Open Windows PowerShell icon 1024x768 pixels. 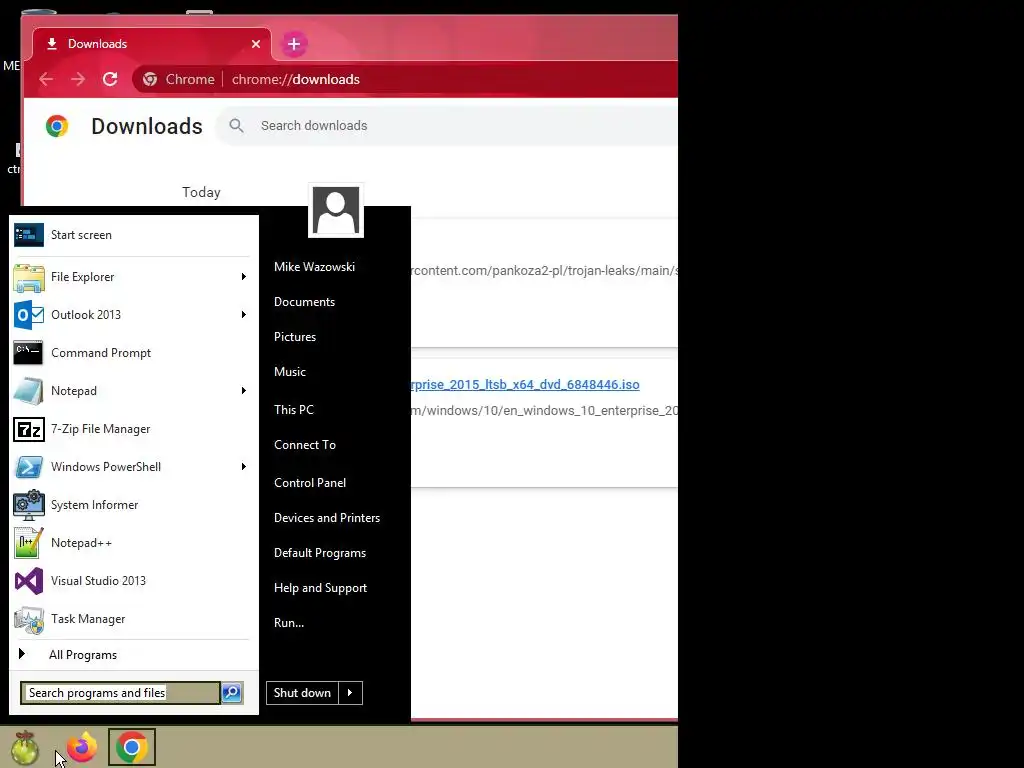pyautogui.click(x=29, y=467)
